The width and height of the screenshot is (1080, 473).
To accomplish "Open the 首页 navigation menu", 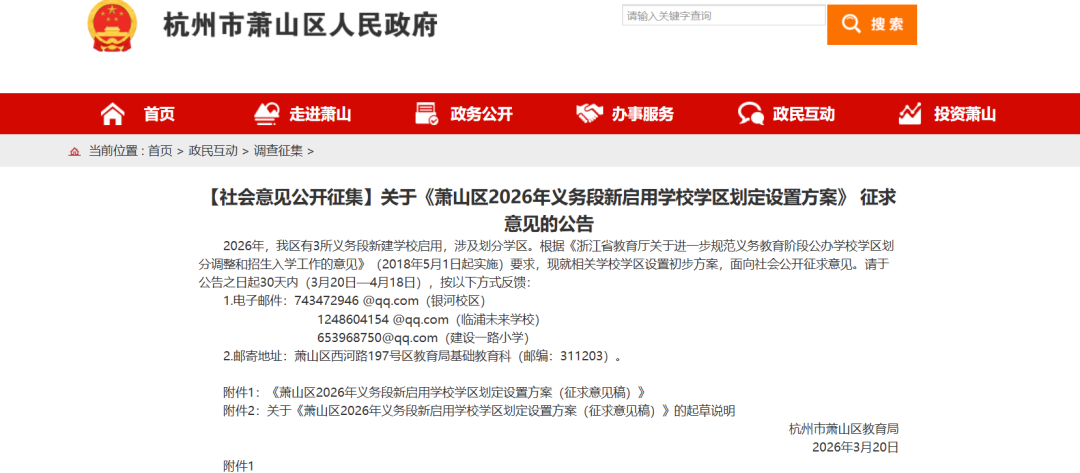I will (x=159, y=114).
